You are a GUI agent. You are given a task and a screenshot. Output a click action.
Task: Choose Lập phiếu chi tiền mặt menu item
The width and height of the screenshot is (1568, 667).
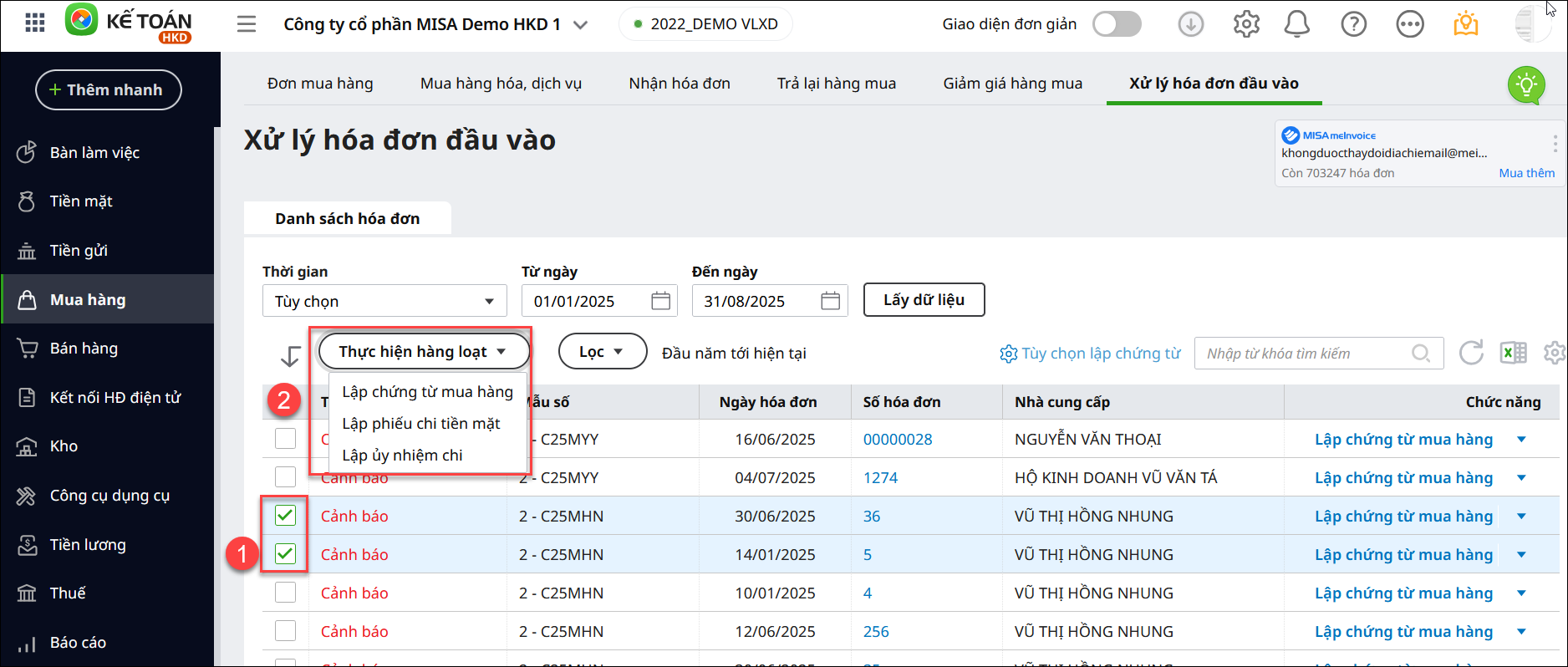point(428,424)
